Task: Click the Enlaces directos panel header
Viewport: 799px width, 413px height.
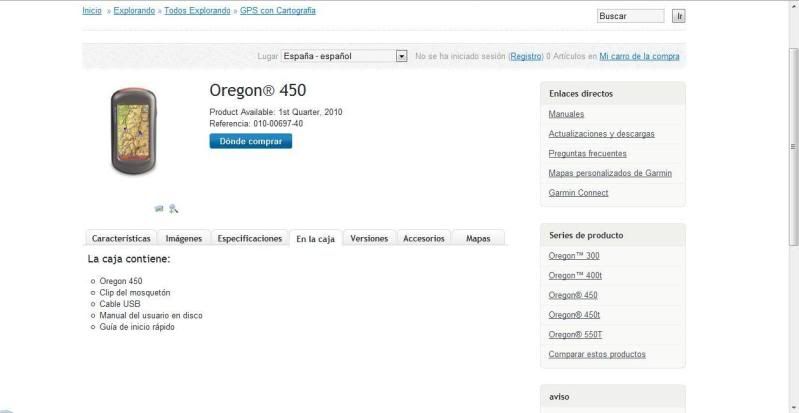Action: [612, 94]
